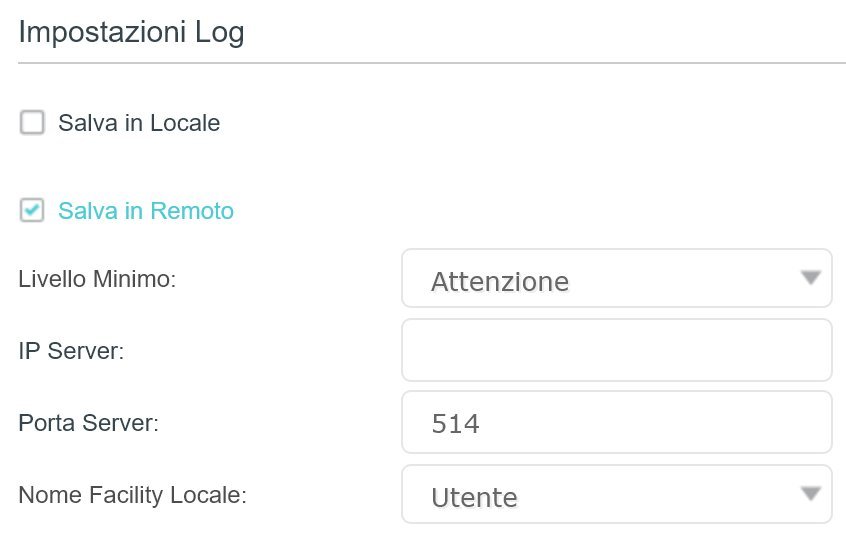Click the checkmark icon beside Salva in Remoto
The image size is (846, 538).
click(x=33, y=211)
